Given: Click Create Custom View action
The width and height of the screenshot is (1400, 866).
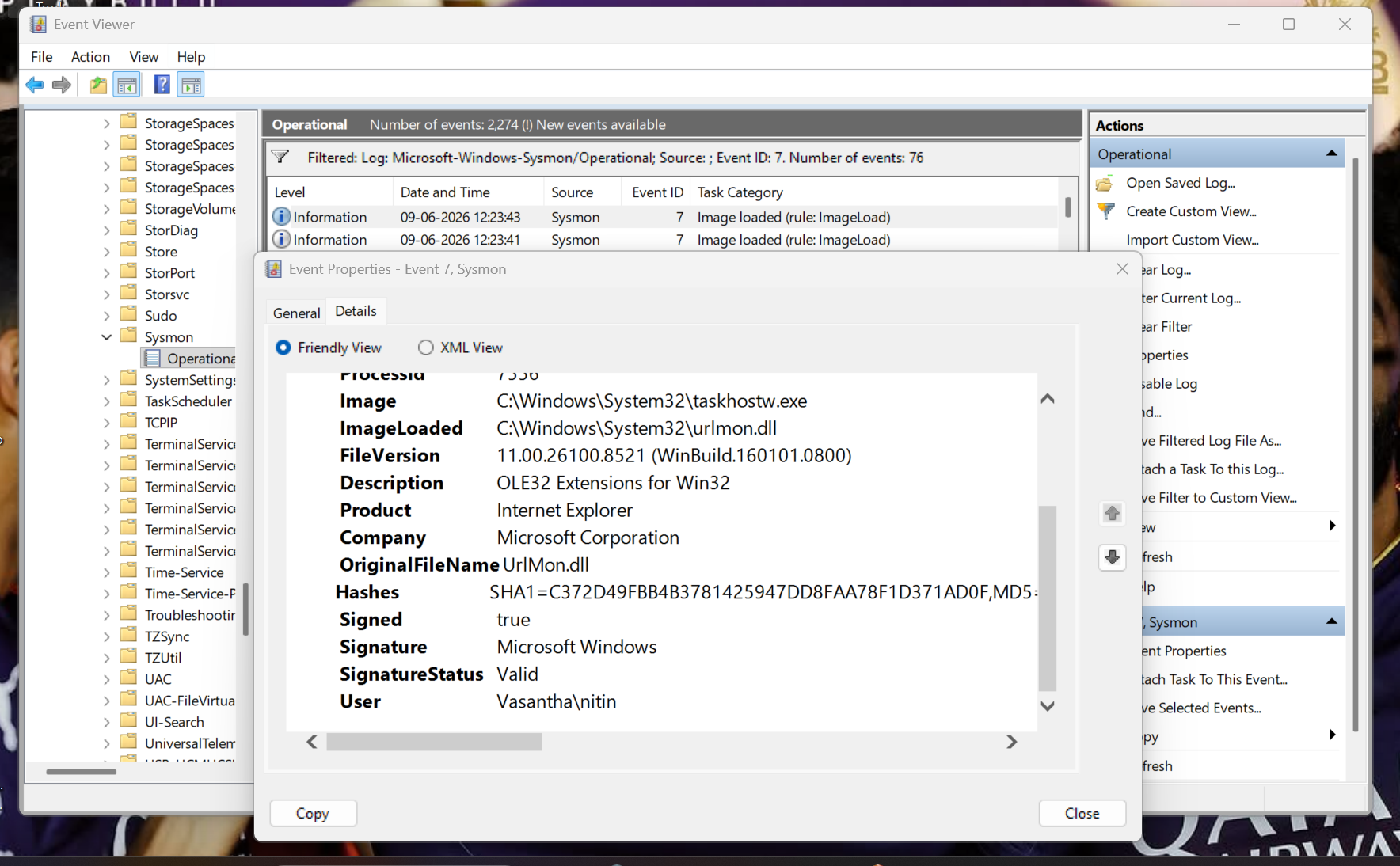Looking at the screenshot, I should click(x=1191, y=211).
